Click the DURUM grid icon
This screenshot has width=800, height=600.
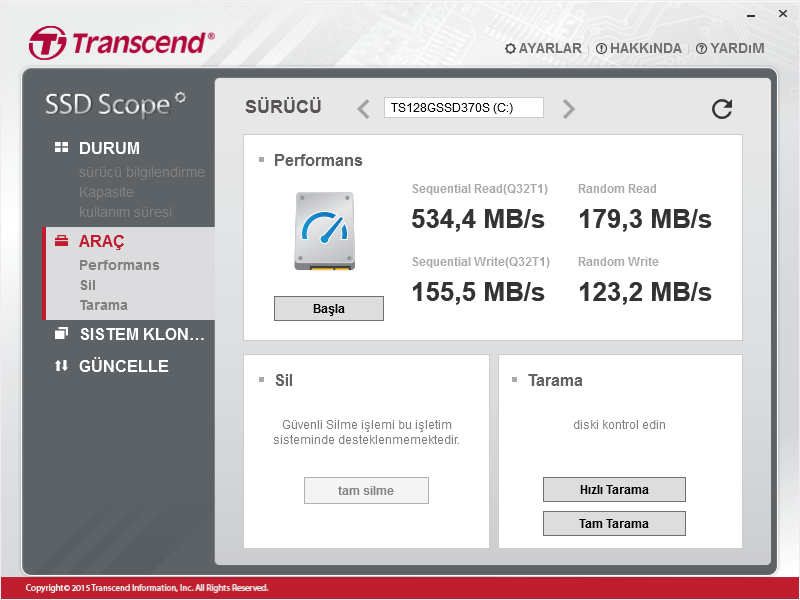61,147
